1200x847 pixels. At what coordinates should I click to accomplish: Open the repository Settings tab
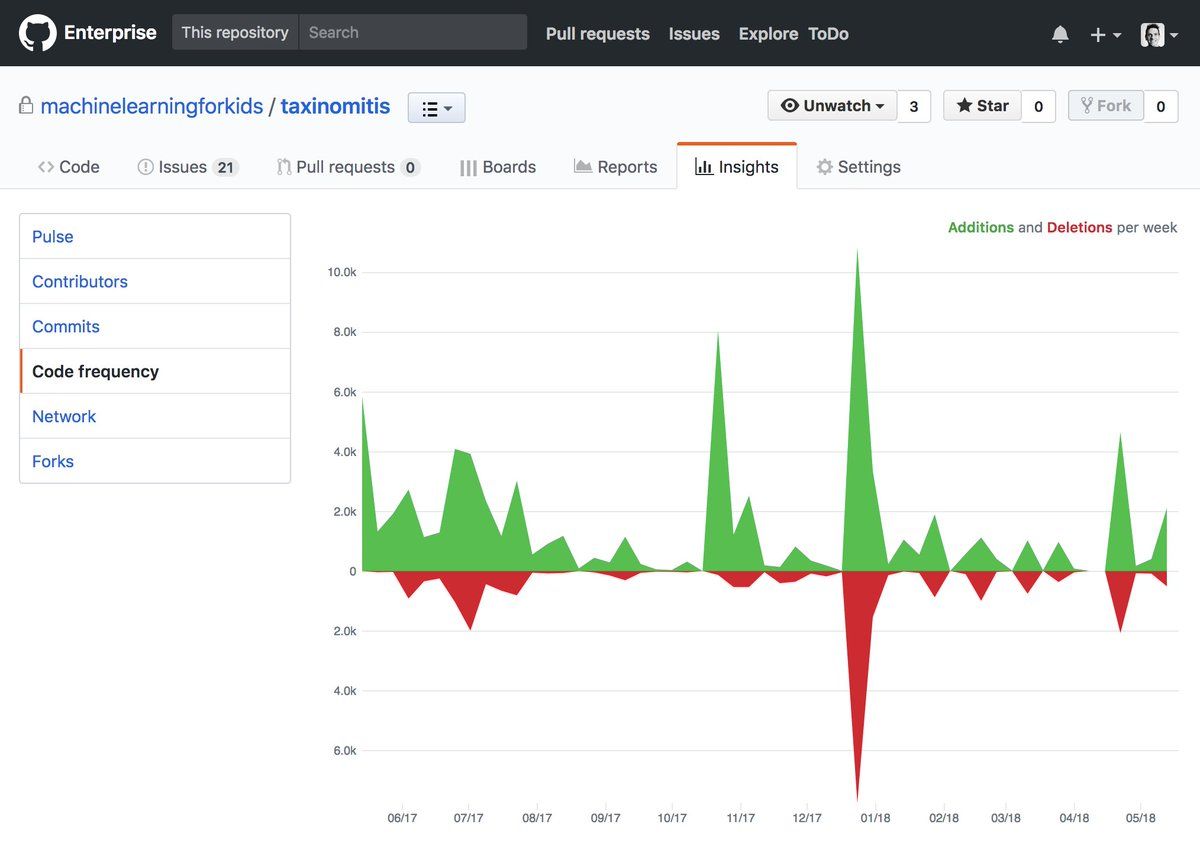pos(858,167)
